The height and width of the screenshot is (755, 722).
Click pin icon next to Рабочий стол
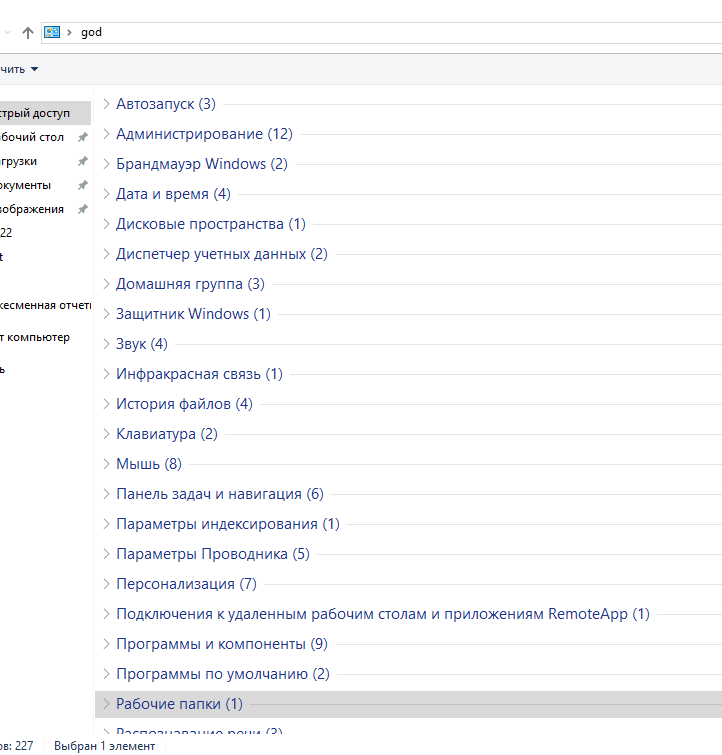pos(83,137)
